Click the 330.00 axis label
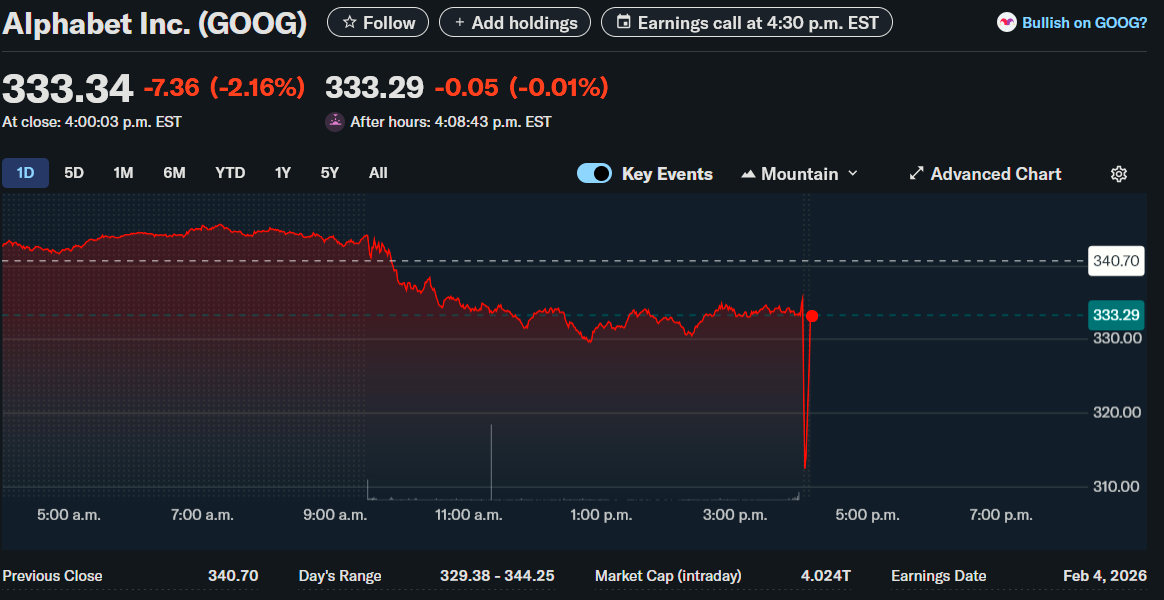 [1116, 339]
